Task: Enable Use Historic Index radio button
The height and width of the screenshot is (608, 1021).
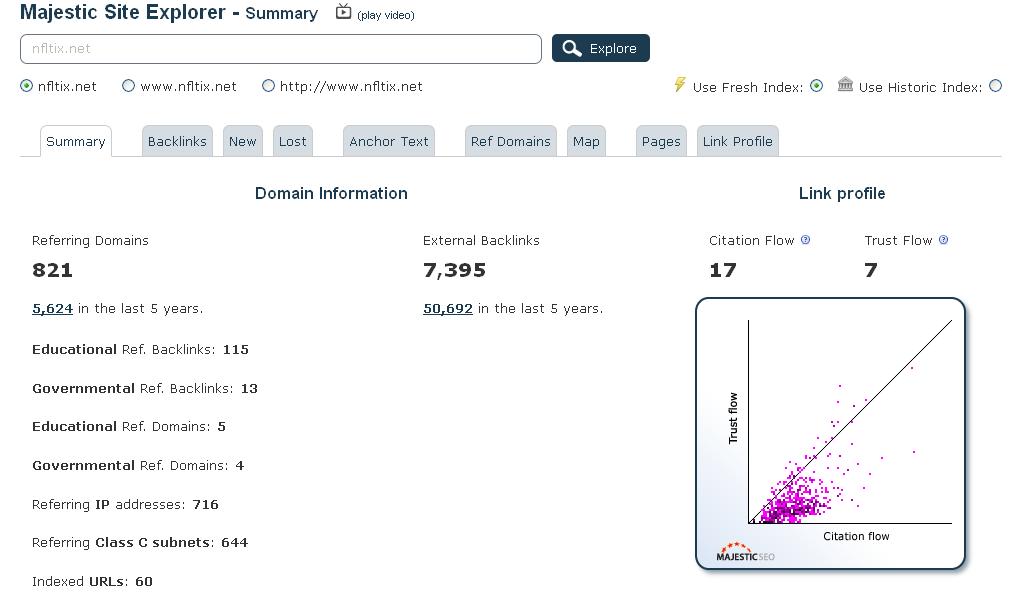Action: pos(996,86)
